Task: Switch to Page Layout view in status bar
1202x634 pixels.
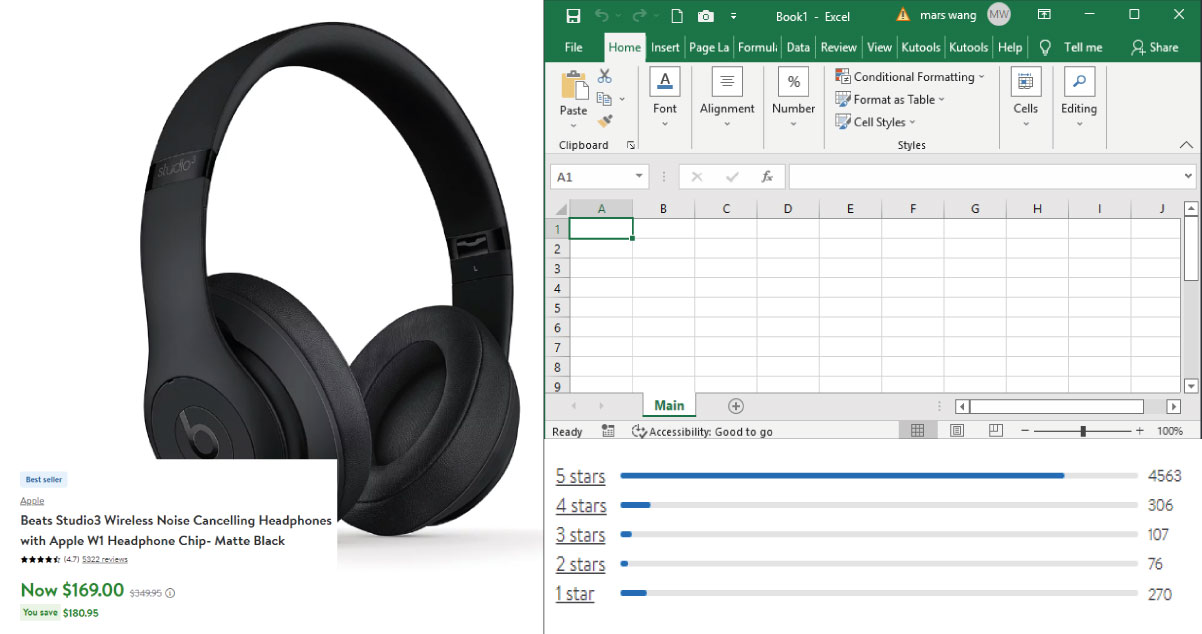Action: pos(957,431)
